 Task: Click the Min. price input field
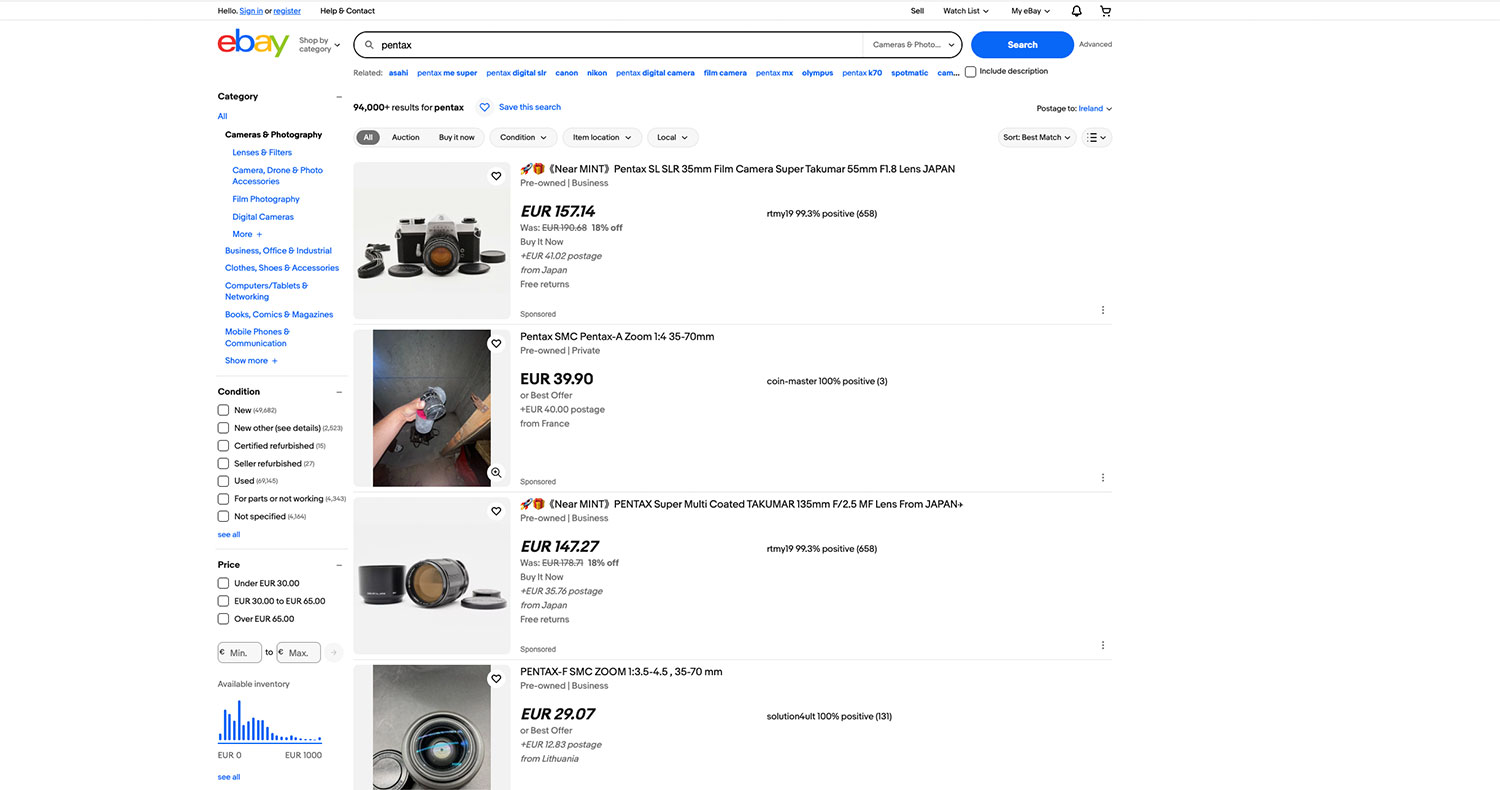click(241, 653)
